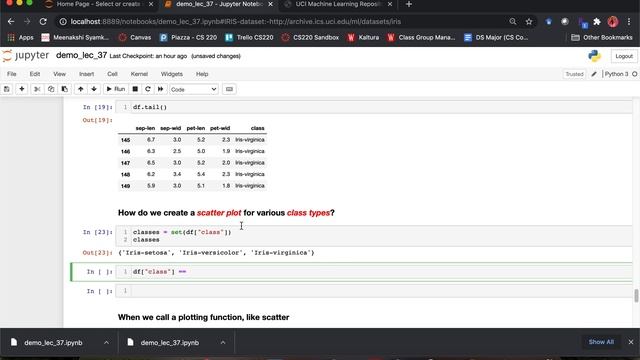
Task: Open the Edit menu
Action: click(35, 74)
